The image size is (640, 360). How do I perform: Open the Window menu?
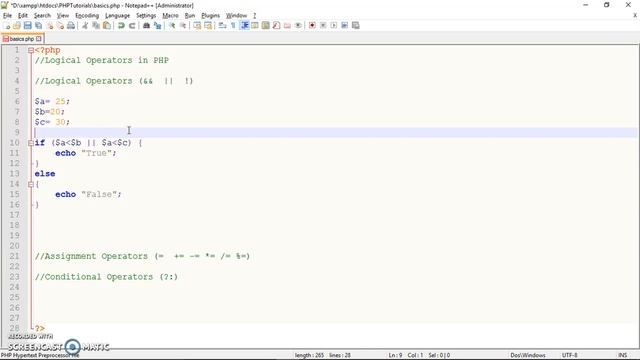click(x=236, y=16)
